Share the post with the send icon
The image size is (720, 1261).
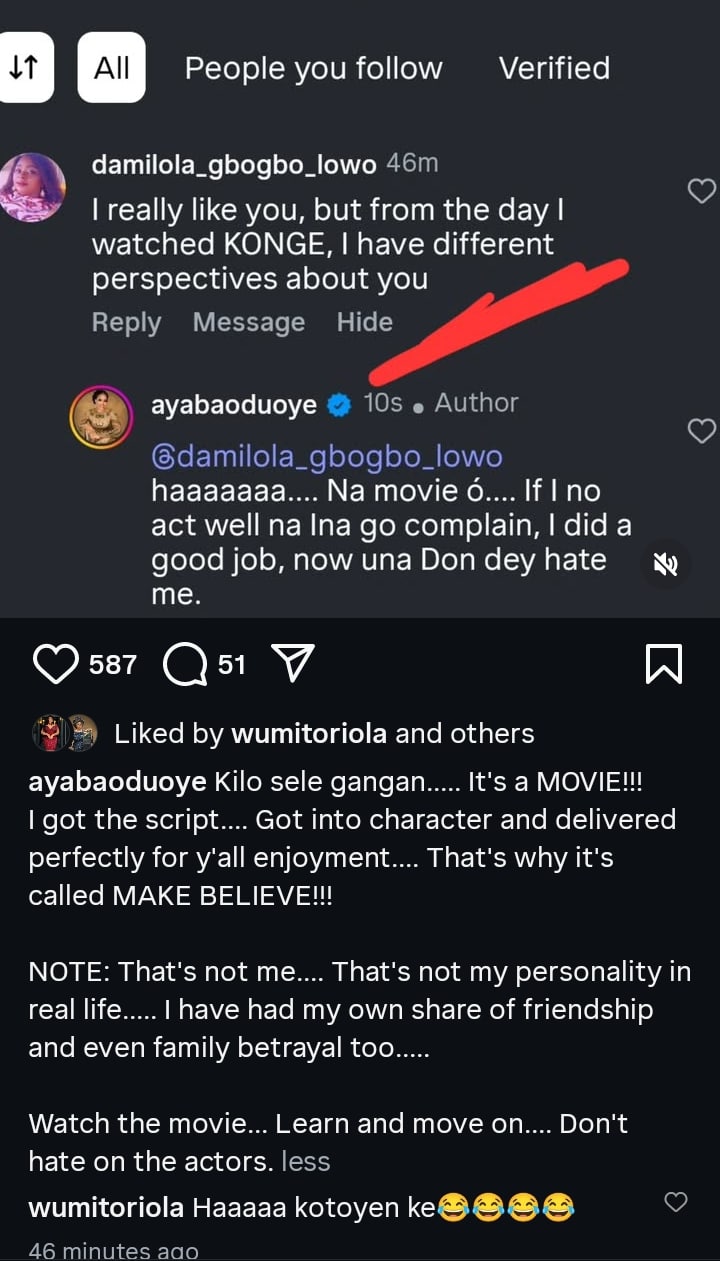point(293,663)
